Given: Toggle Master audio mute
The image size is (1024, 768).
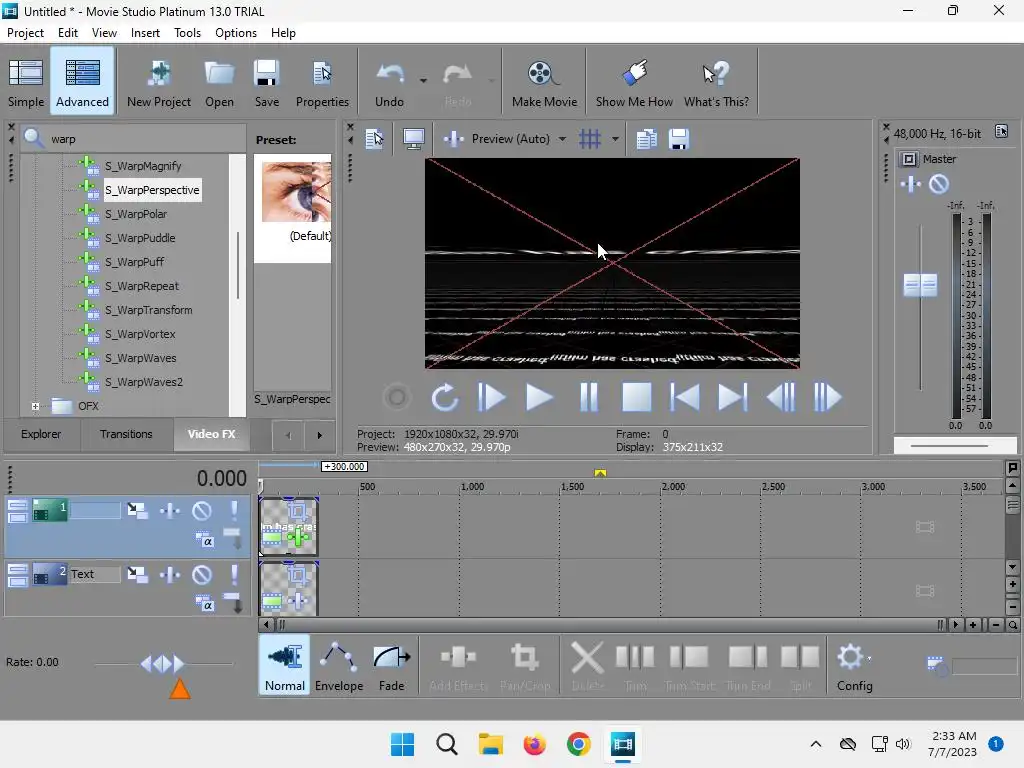Looking at the screenshot, I should [938, 184].
